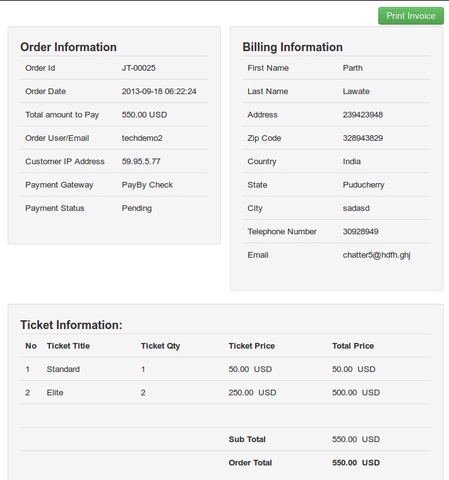Click the Print Invoice button
This screenshot has width=449, height=480.
point(411,16)
